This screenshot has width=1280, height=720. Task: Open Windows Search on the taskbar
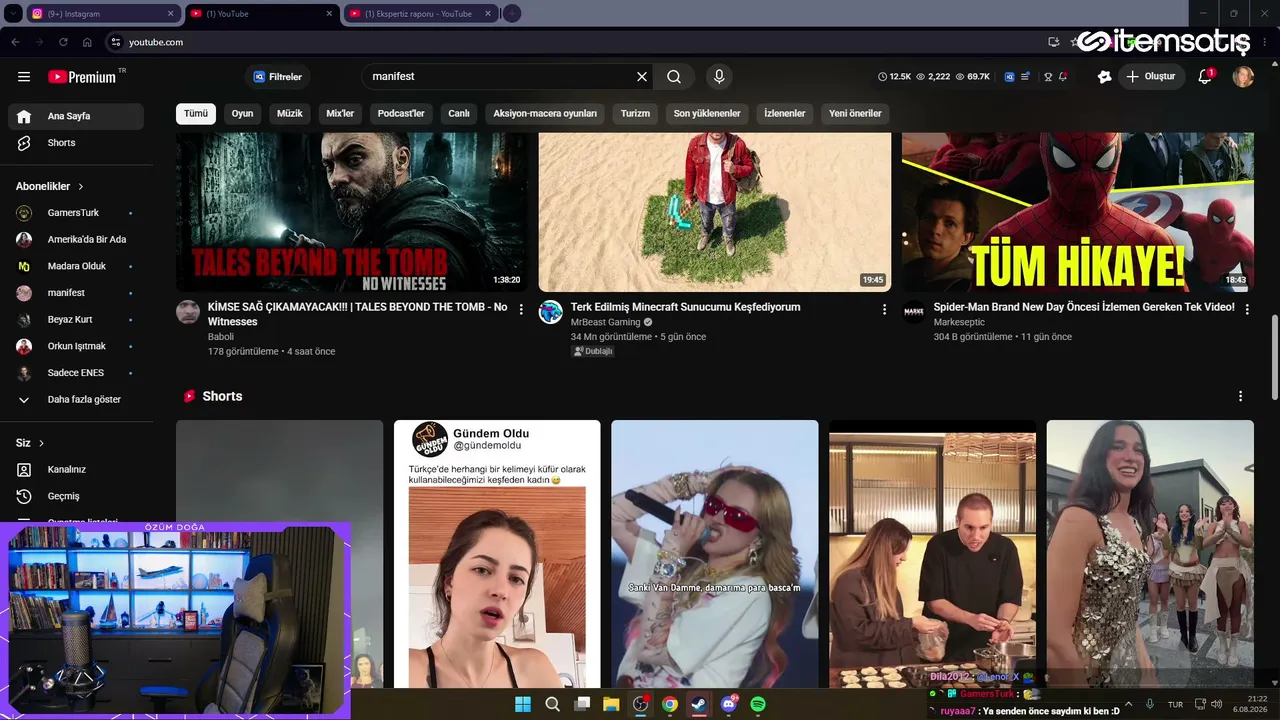pos(552,704)
